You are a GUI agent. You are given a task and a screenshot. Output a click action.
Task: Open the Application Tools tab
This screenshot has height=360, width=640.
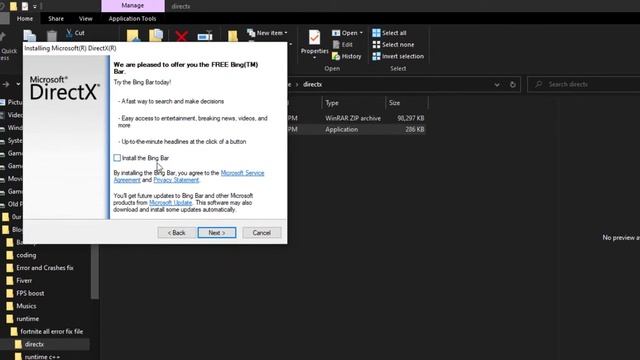[x=132, y=19]
